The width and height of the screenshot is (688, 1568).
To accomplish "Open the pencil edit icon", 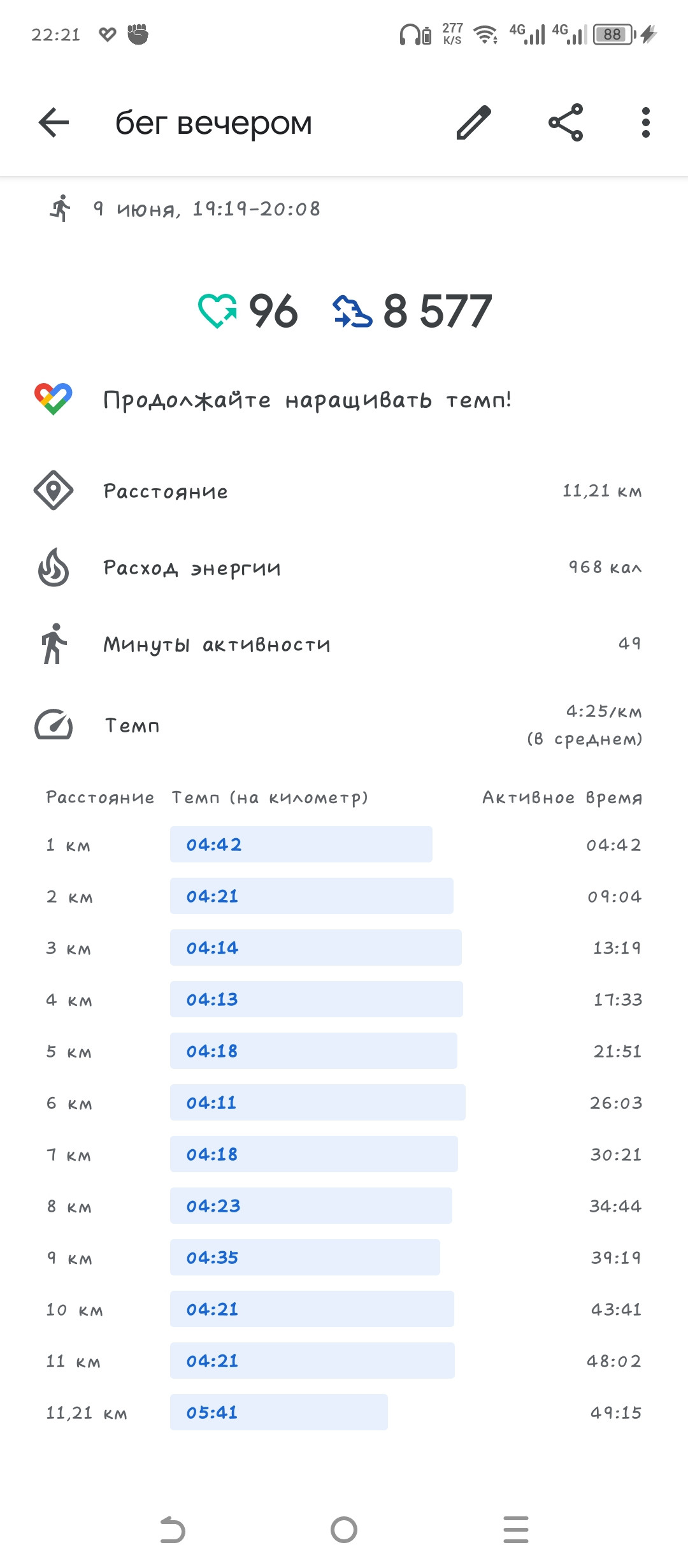I will [474, 122].
